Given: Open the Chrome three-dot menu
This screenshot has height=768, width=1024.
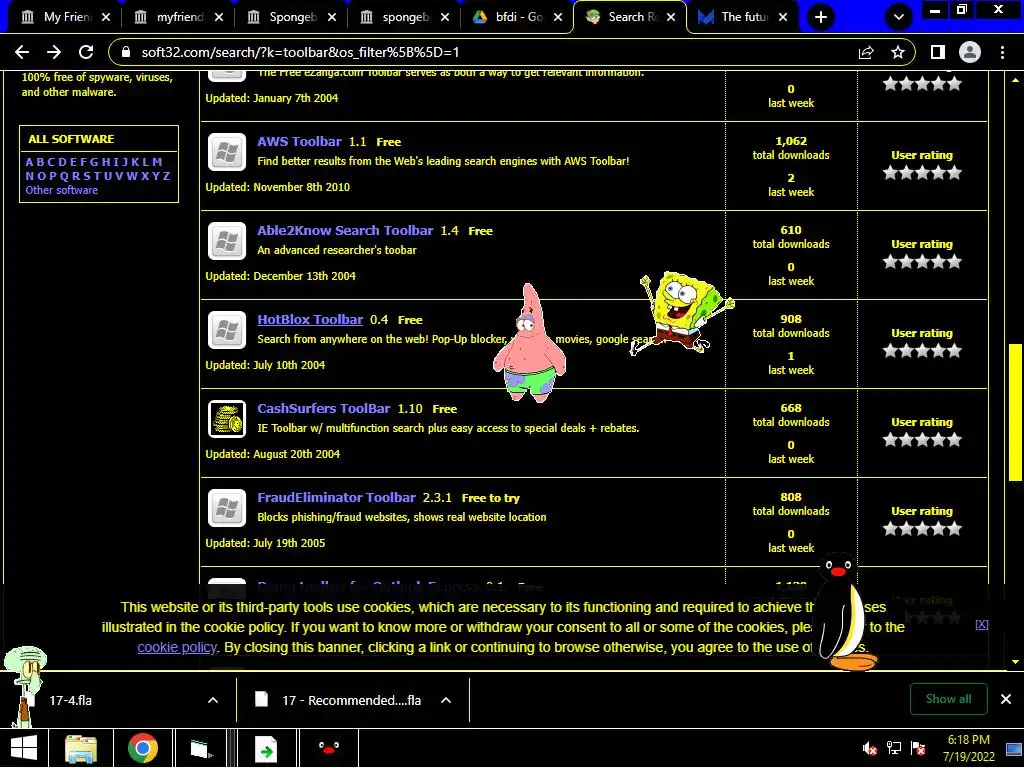Looking at the screenshot, I should pyautogui.click(x=1002, y=52).
